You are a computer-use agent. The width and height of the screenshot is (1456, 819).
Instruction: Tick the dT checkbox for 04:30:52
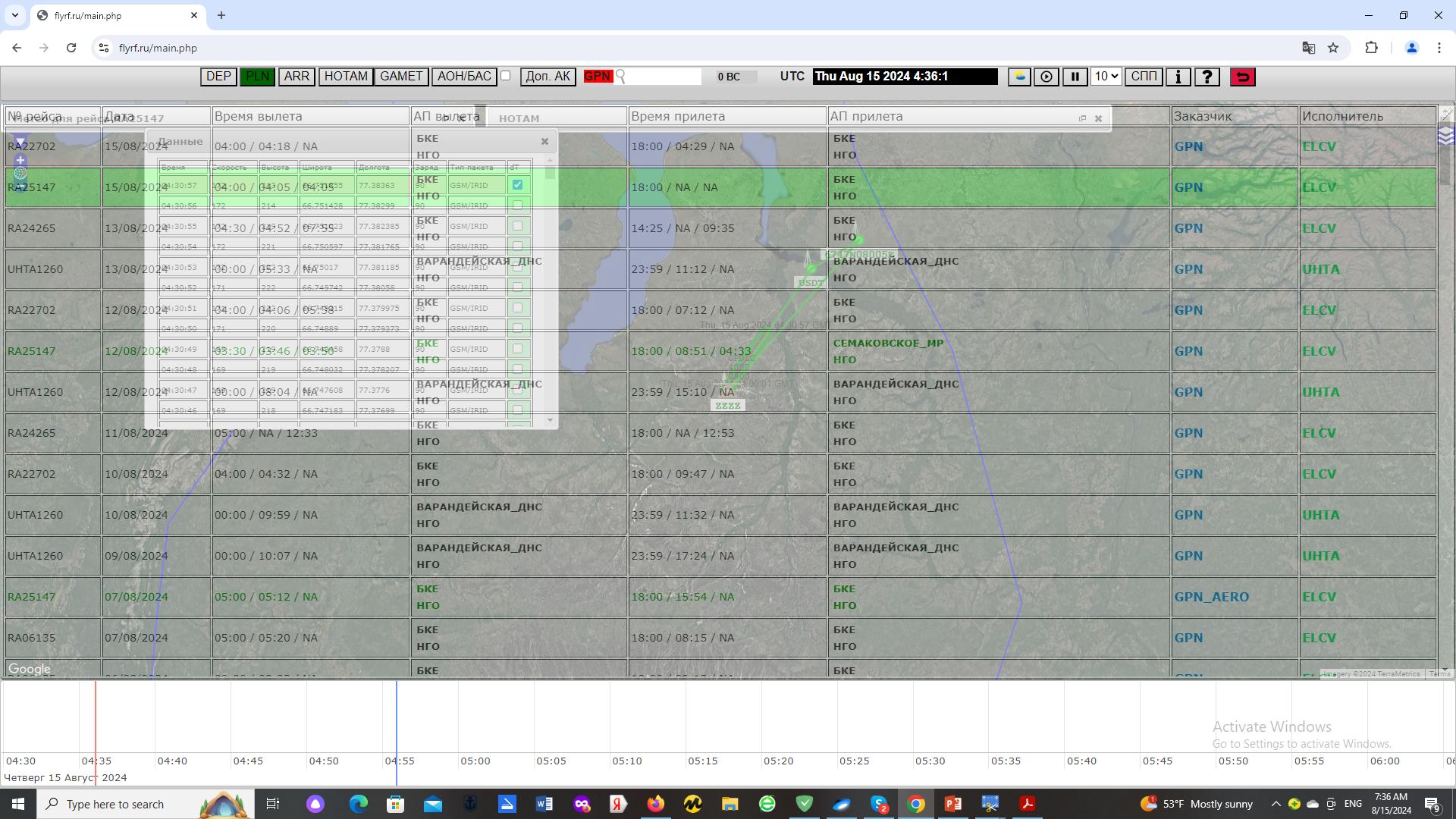(517, 287)
